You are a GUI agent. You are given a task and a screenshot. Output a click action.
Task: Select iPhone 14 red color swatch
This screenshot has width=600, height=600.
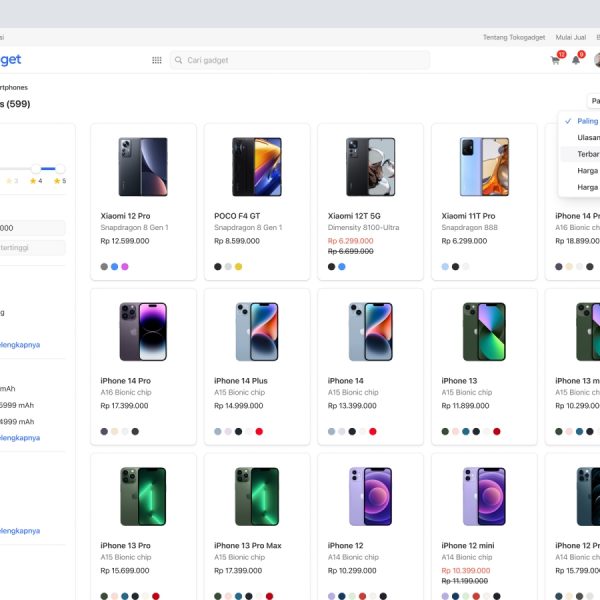coord(373,432)
